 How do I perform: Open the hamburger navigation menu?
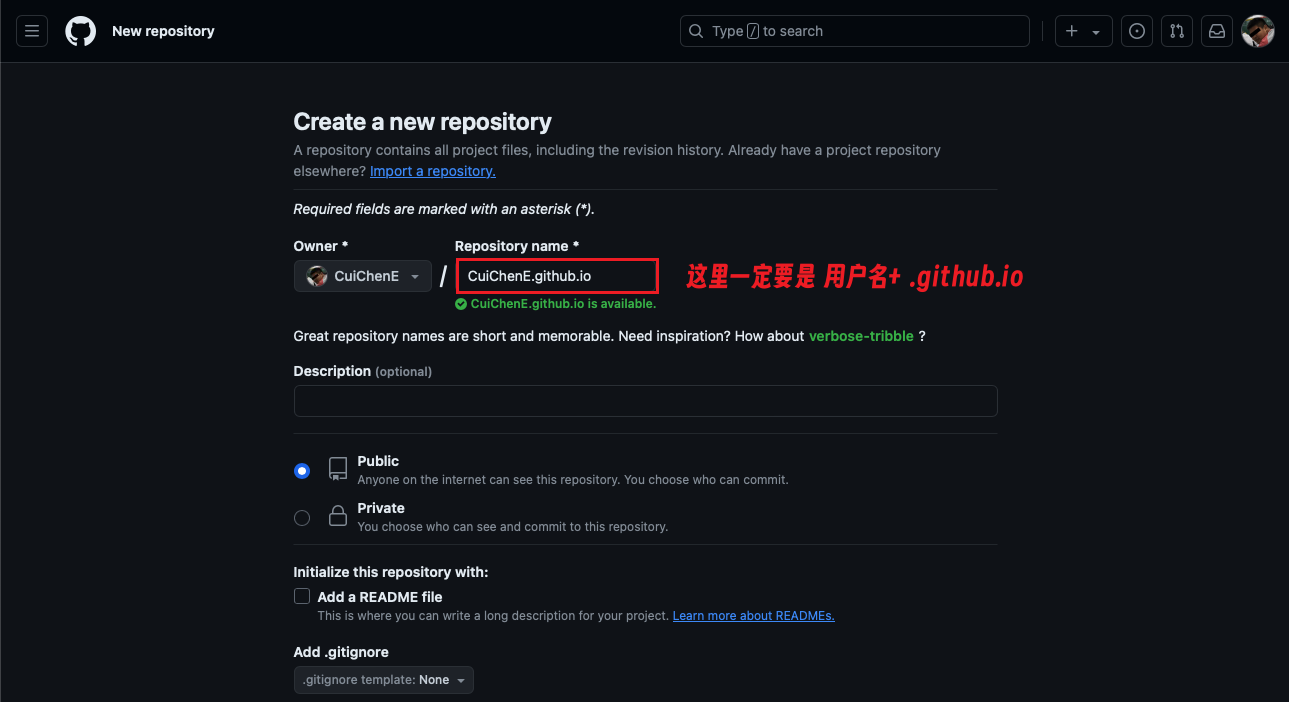(x=32, y=31)
